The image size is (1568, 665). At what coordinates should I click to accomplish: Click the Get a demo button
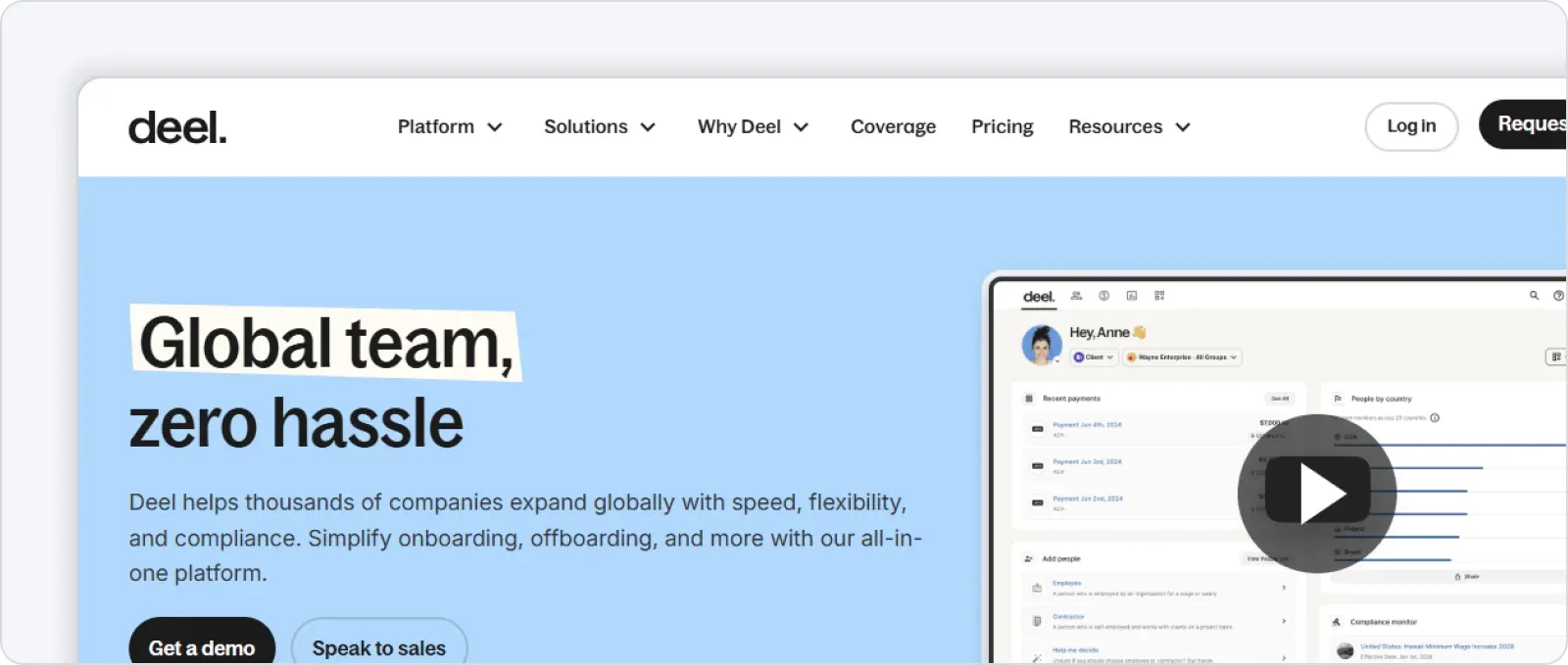click(x=202, y=641)
